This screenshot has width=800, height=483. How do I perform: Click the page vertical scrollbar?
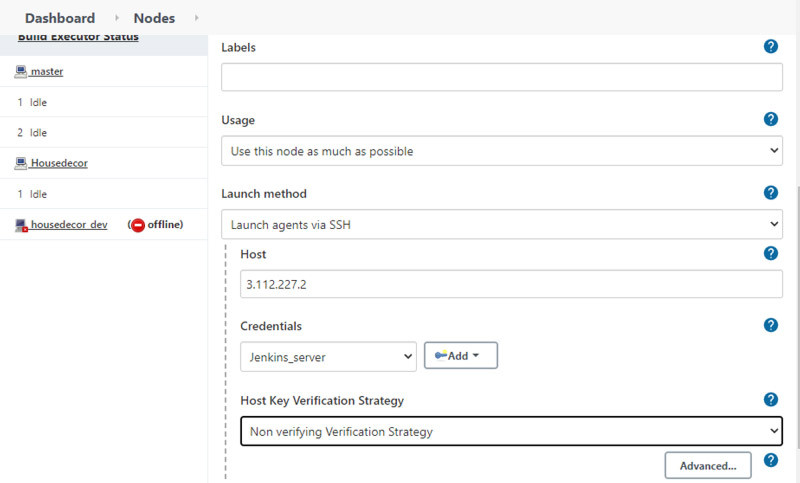click(797, 316)
